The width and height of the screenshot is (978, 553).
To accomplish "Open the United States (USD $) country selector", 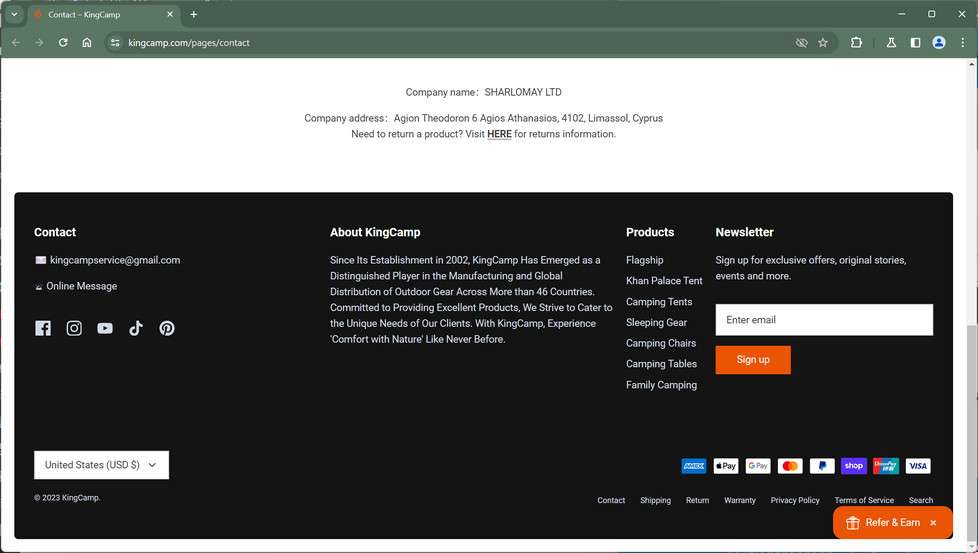I will pos(101,465).
